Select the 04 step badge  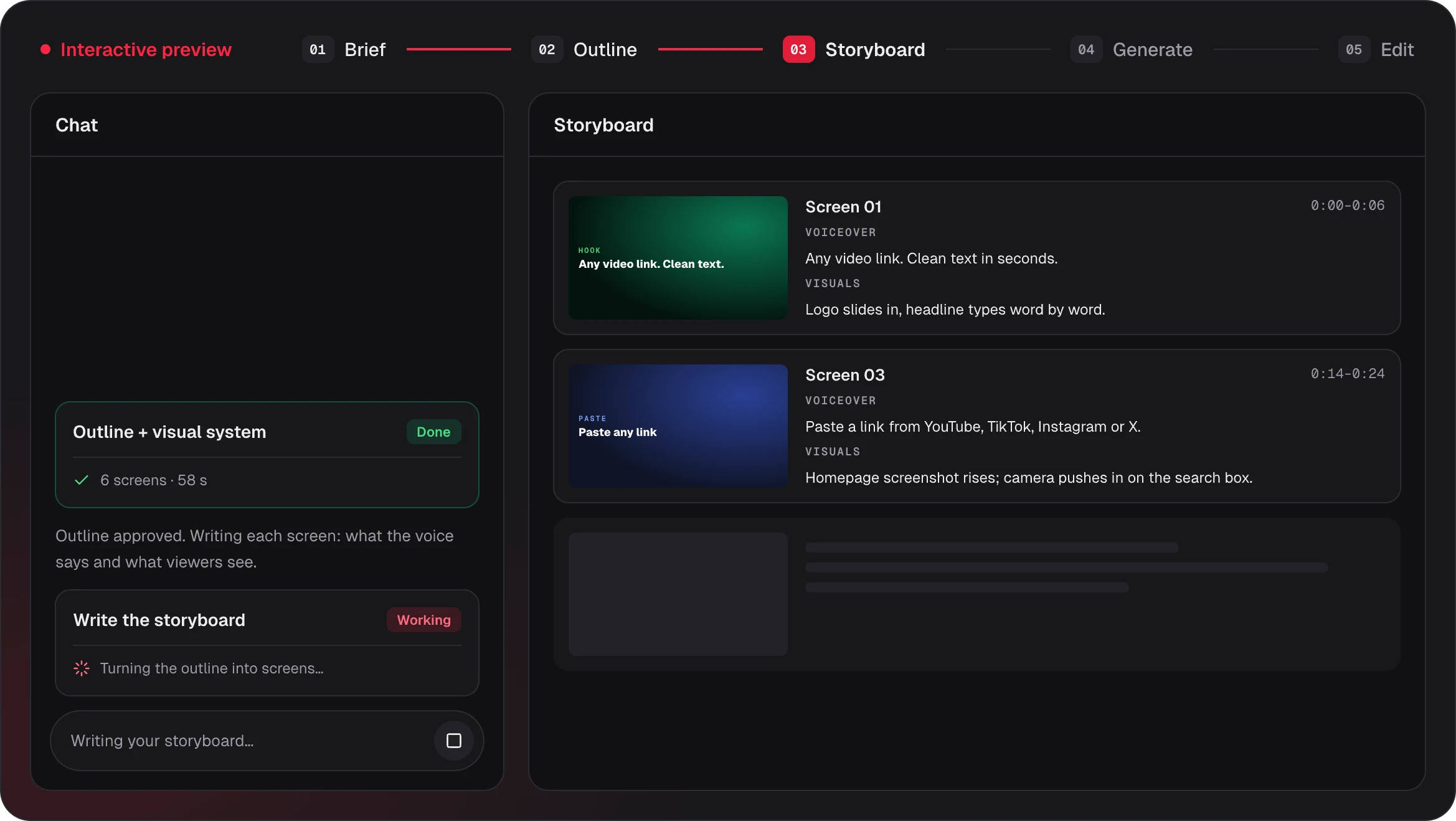click(x=1086, y=49)
